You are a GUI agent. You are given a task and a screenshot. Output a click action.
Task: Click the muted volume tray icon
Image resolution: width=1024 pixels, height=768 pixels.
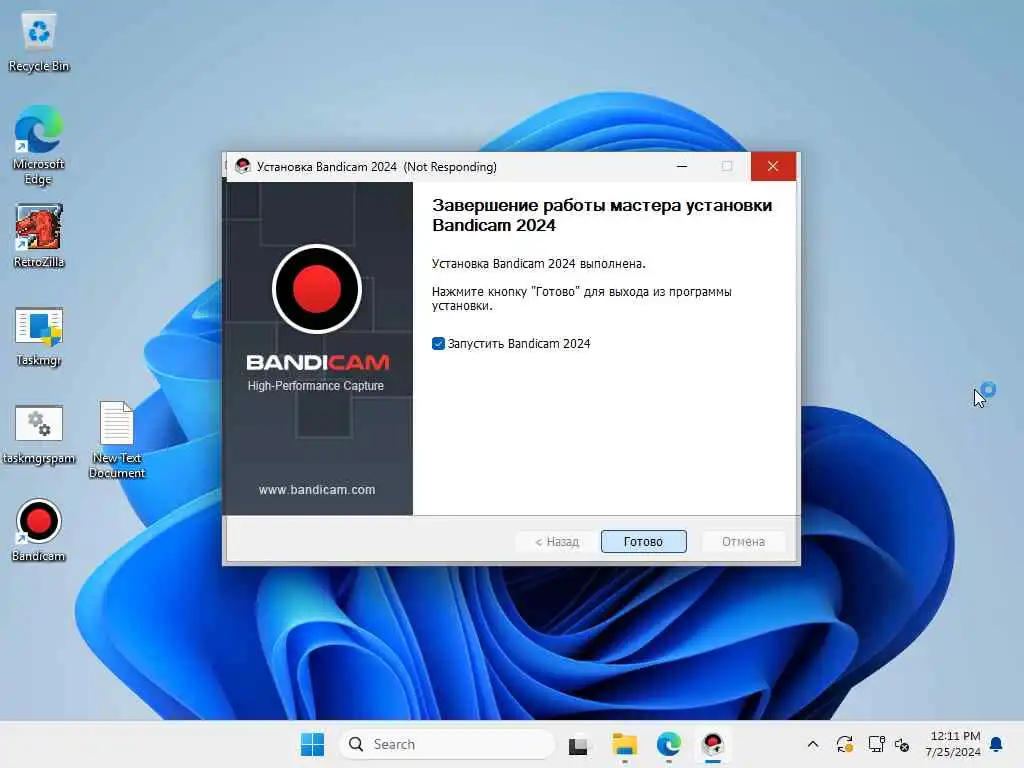click(x=902, y=744)
